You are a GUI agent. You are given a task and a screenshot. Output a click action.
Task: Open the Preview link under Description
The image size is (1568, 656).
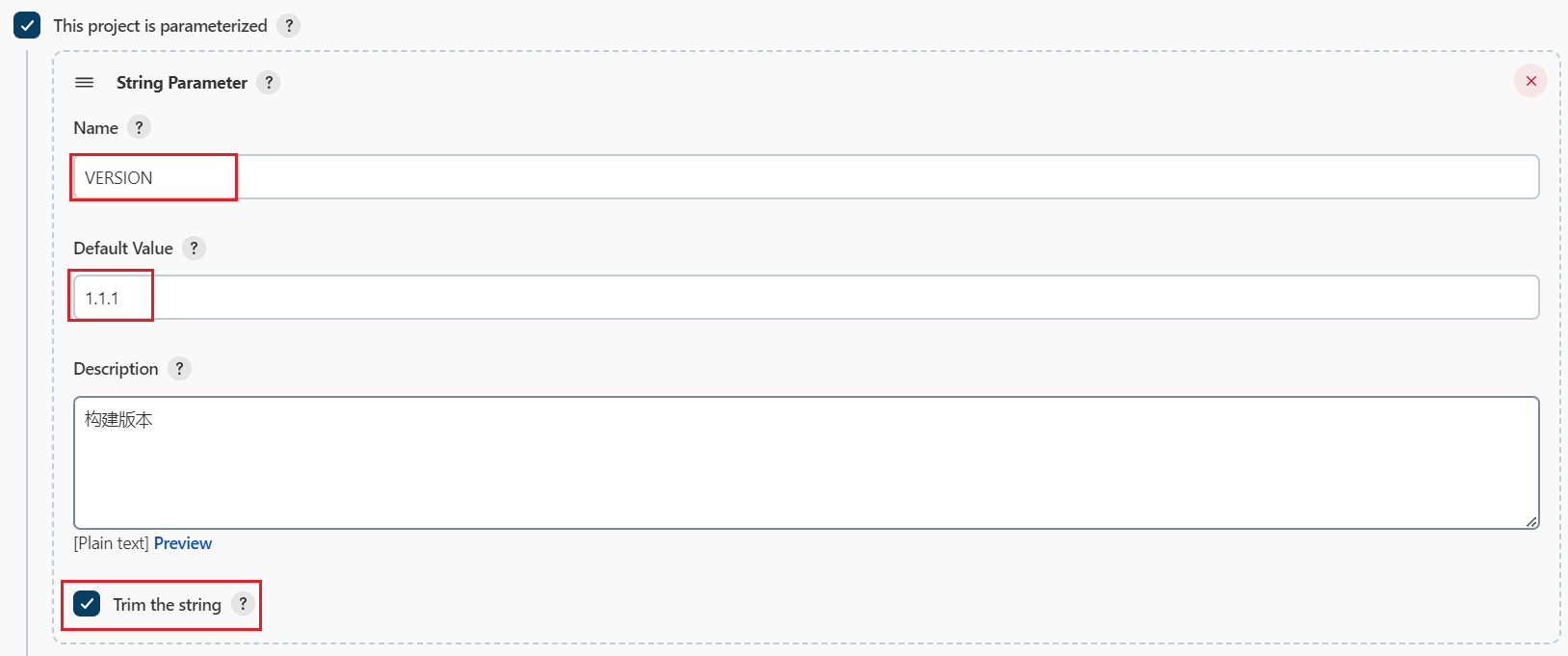coord(183,543)
